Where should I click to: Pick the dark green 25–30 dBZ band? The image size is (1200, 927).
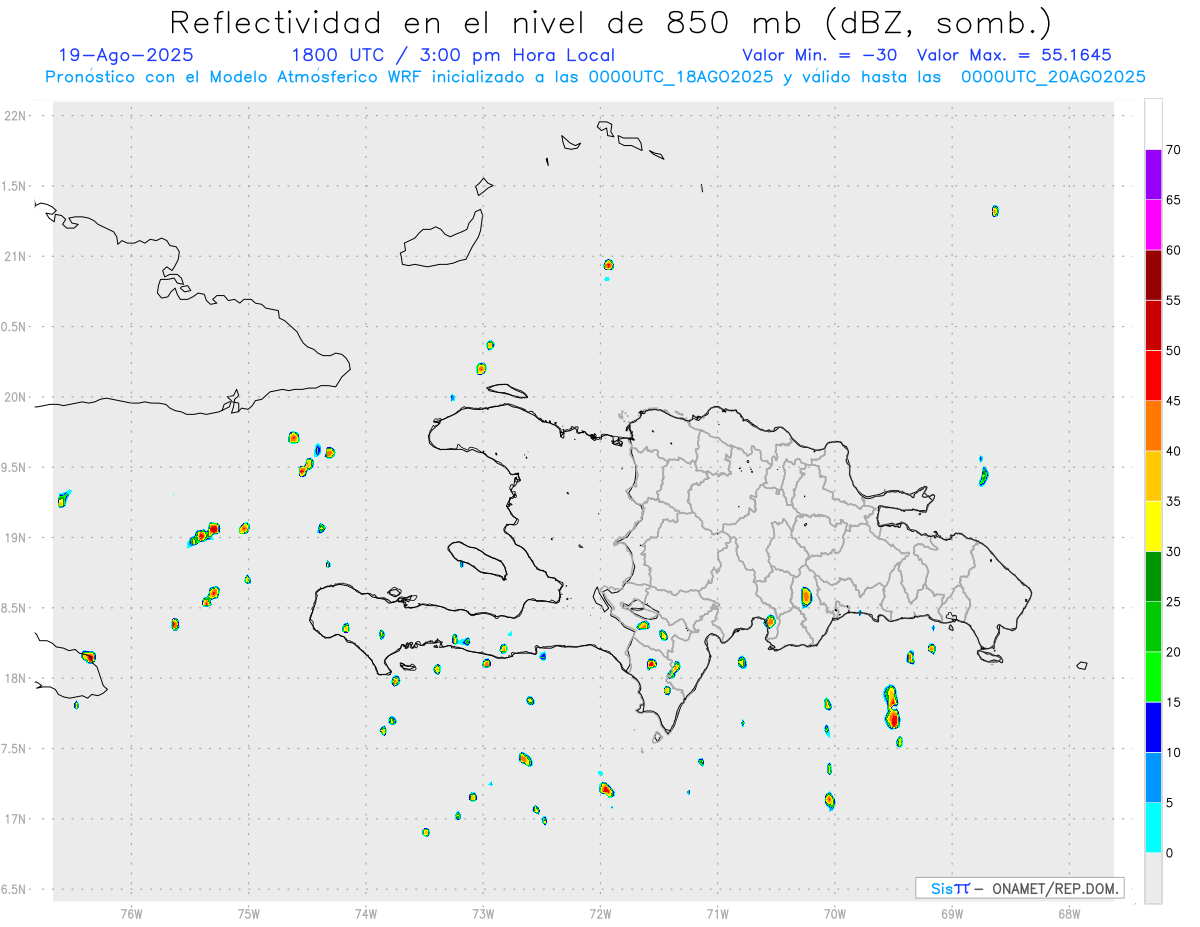pos(1153,577)
